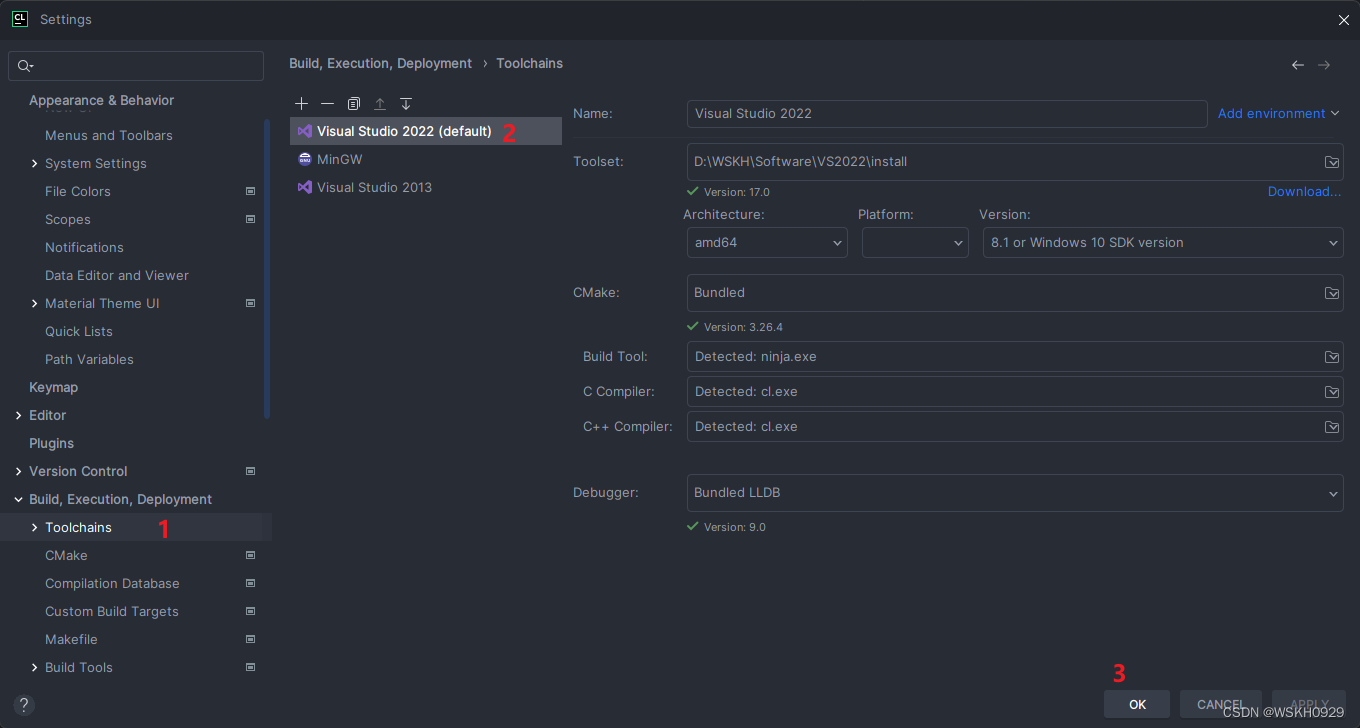Browse for Build Tool path
The width and height of the screenshot is (1360, 728).
pyautogui.click(x=1332, y=357)
